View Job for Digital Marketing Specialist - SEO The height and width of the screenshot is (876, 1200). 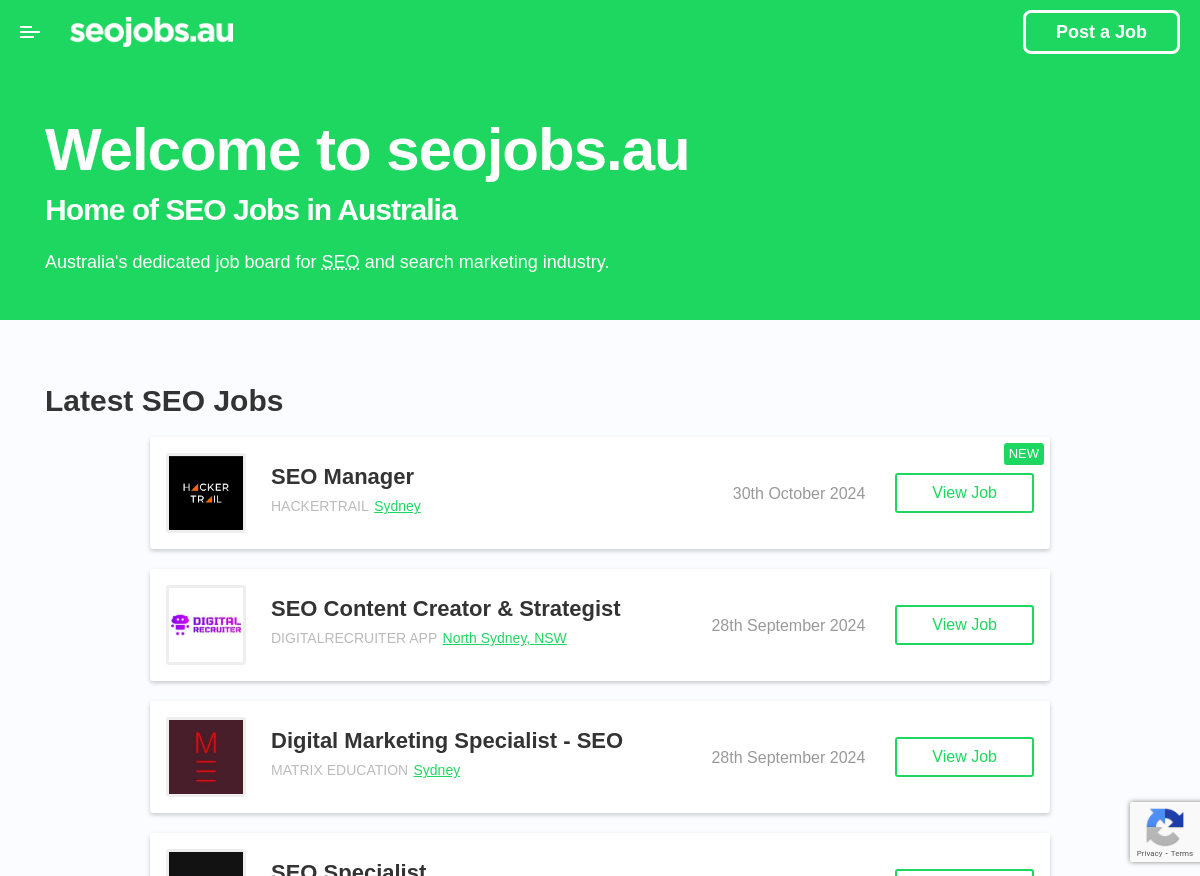(x=964, y=757)
